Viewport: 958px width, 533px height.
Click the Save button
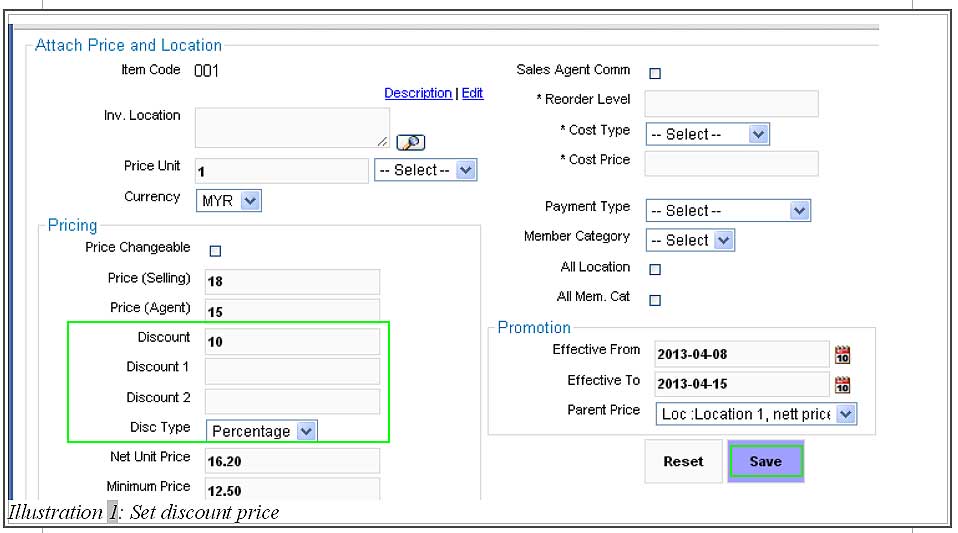click(766, 461)
